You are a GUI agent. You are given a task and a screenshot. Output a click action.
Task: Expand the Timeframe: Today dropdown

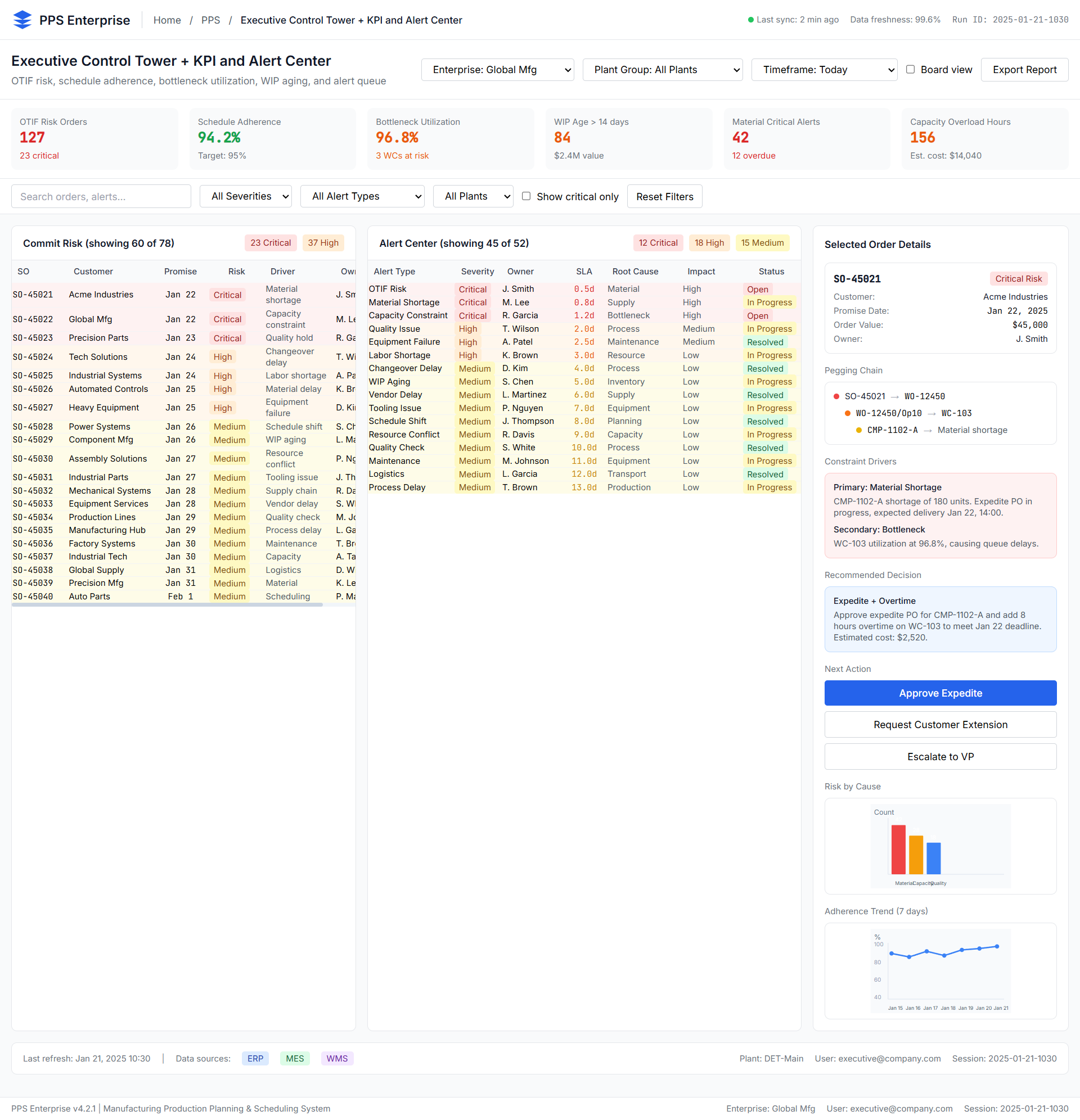click(824, 70)
